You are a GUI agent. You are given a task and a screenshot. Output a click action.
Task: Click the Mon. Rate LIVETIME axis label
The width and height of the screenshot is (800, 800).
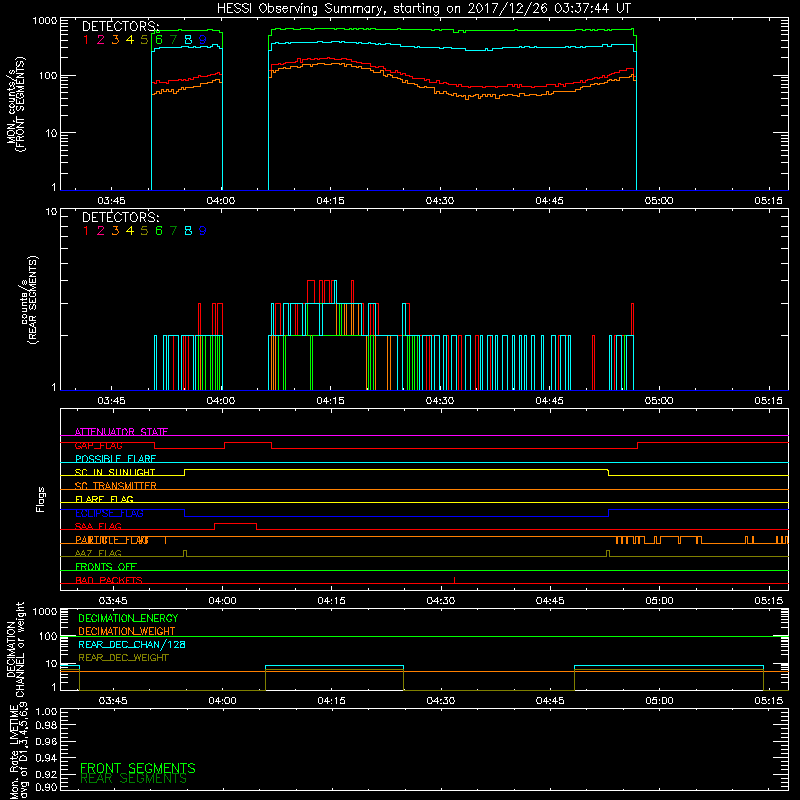18,753
